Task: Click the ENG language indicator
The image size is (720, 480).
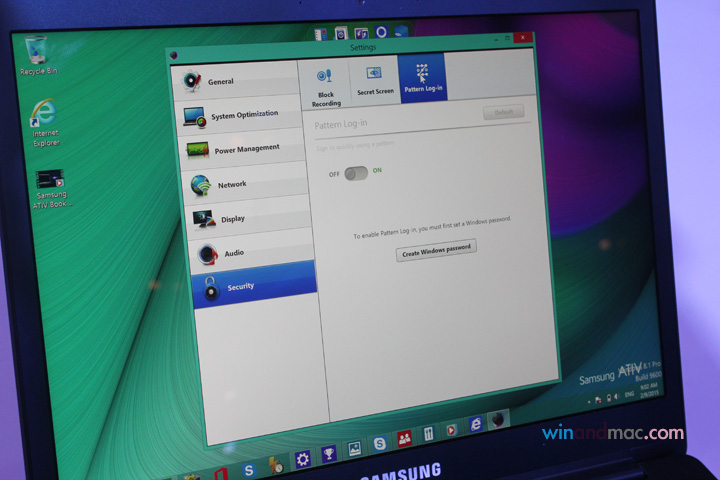Action: point(629,394)
